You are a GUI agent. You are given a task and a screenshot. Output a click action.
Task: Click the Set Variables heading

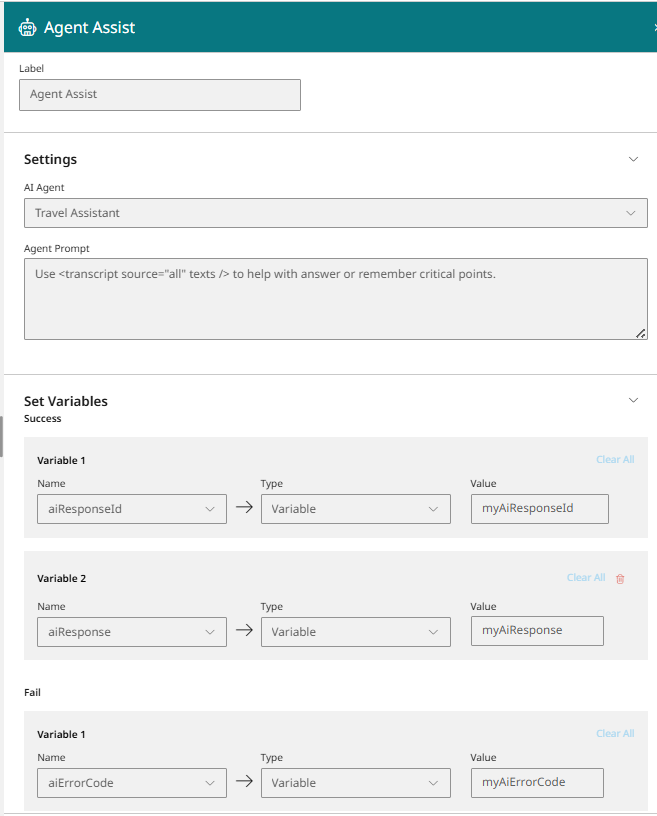[66, 401]
